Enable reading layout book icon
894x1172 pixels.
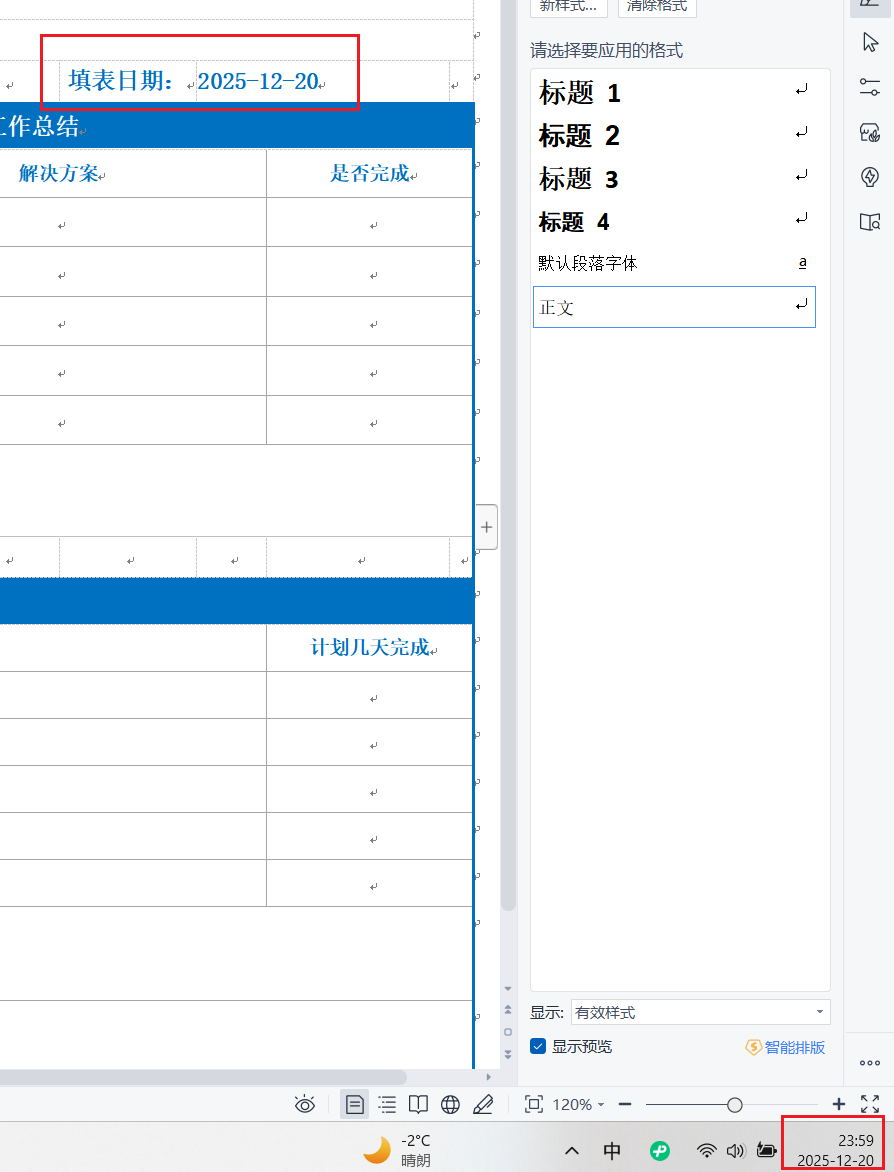click(x=419, y=1104)
